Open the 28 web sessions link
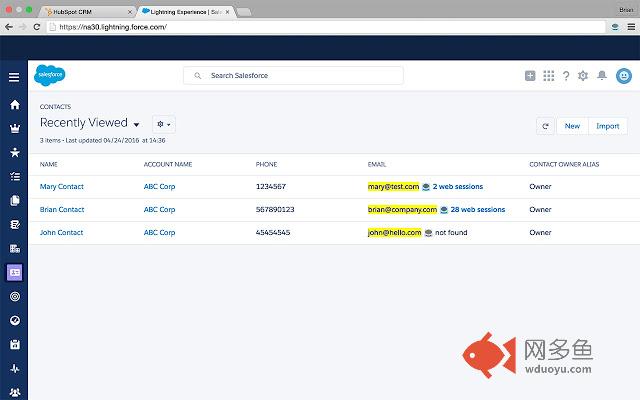 coord(478,209)
